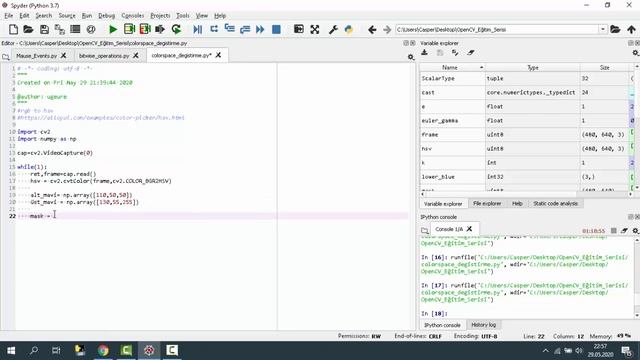Open the file list browser icon
640x360 pixels.
[75, 29]
